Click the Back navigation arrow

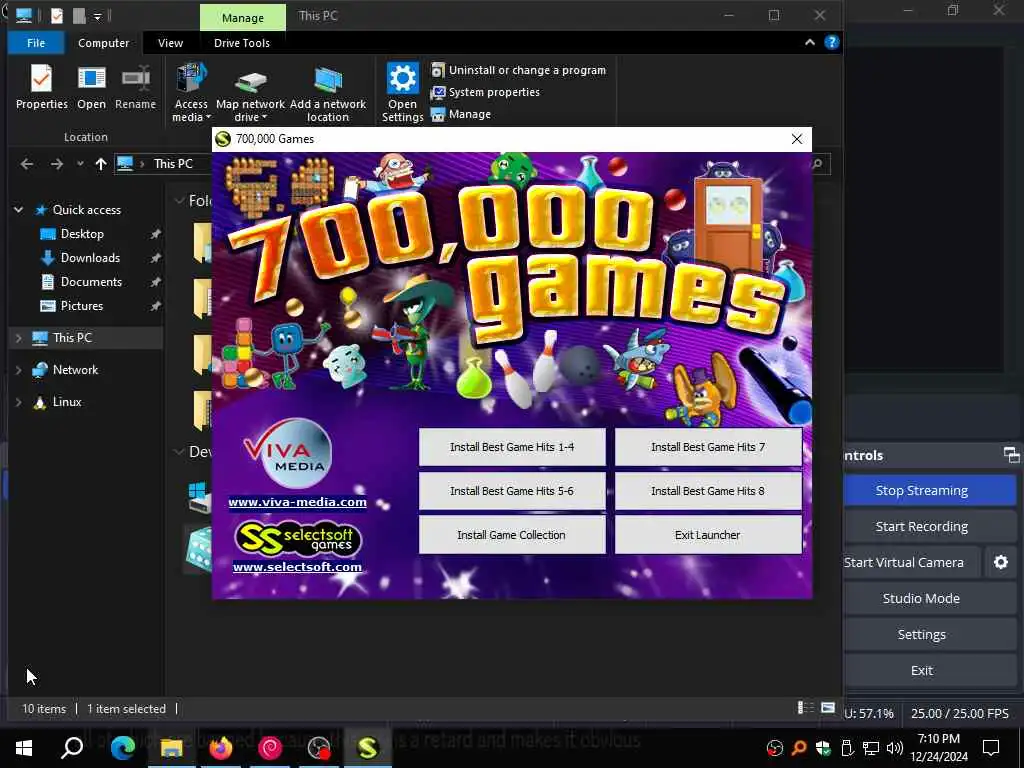[27, 164]
